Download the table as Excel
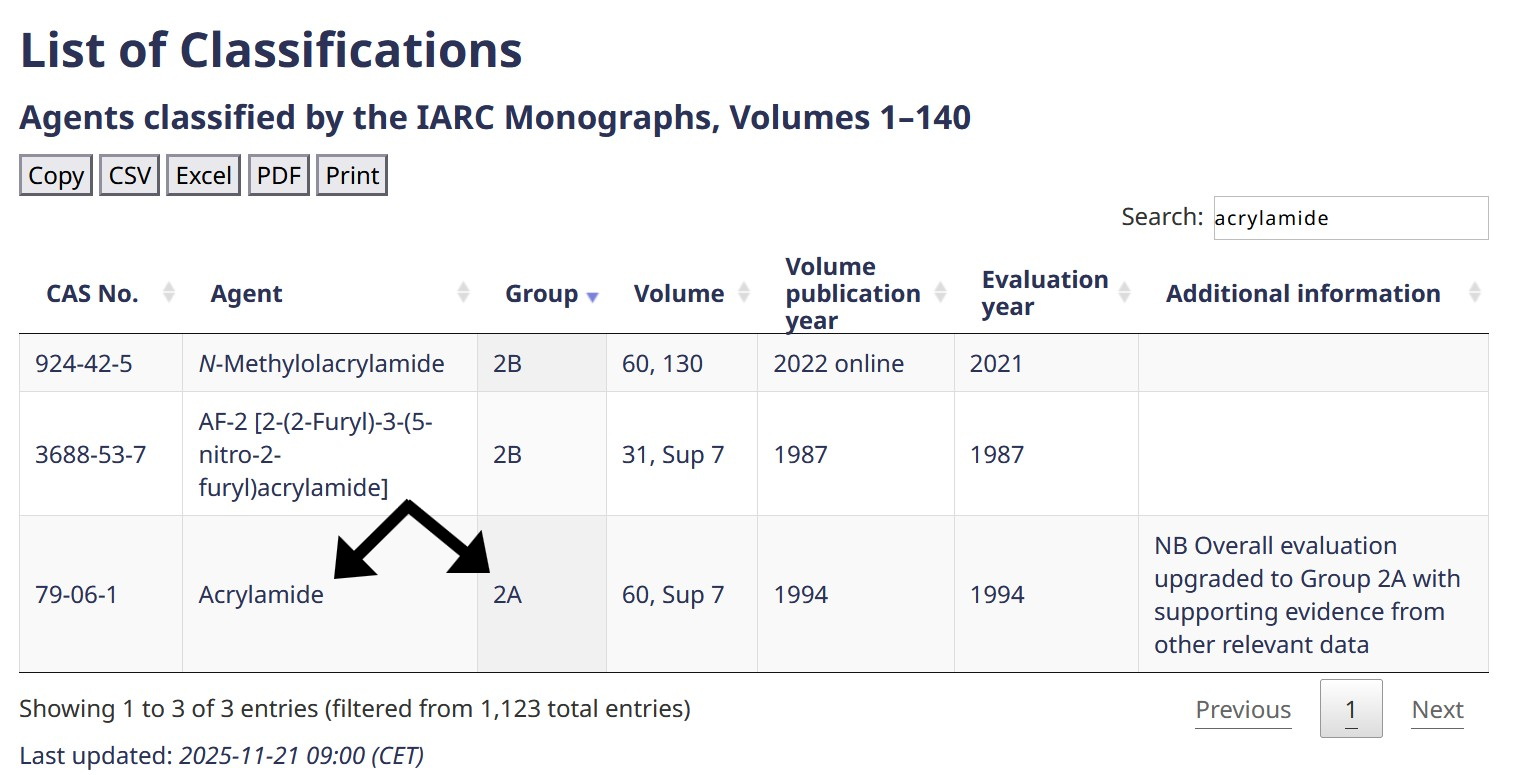The image size is (1530, 775). 203,176
